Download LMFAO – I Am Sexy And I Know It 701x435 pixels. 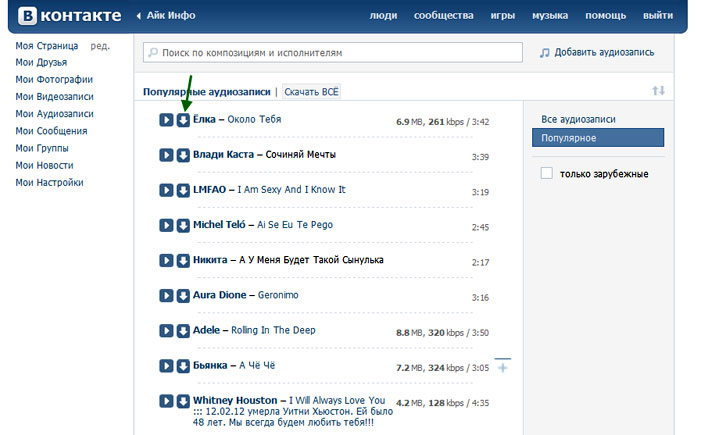point(183,190)
